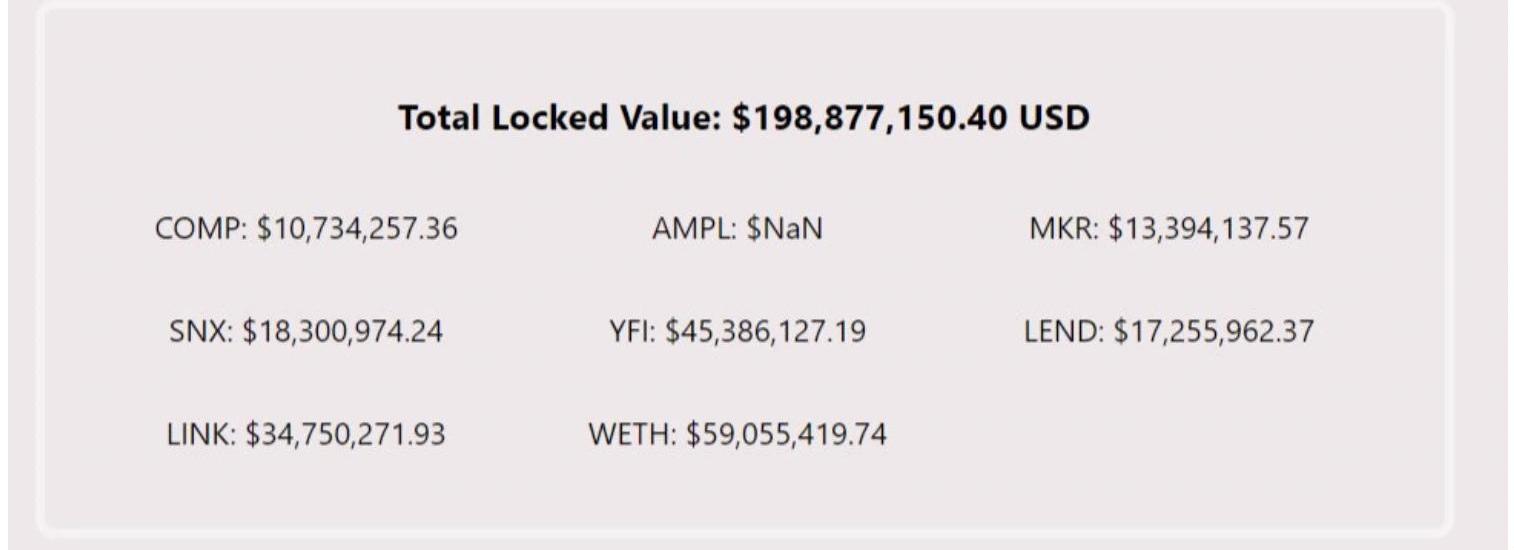
Task: Select the WETH value $59,055,419.74
Action: [786, 435]
